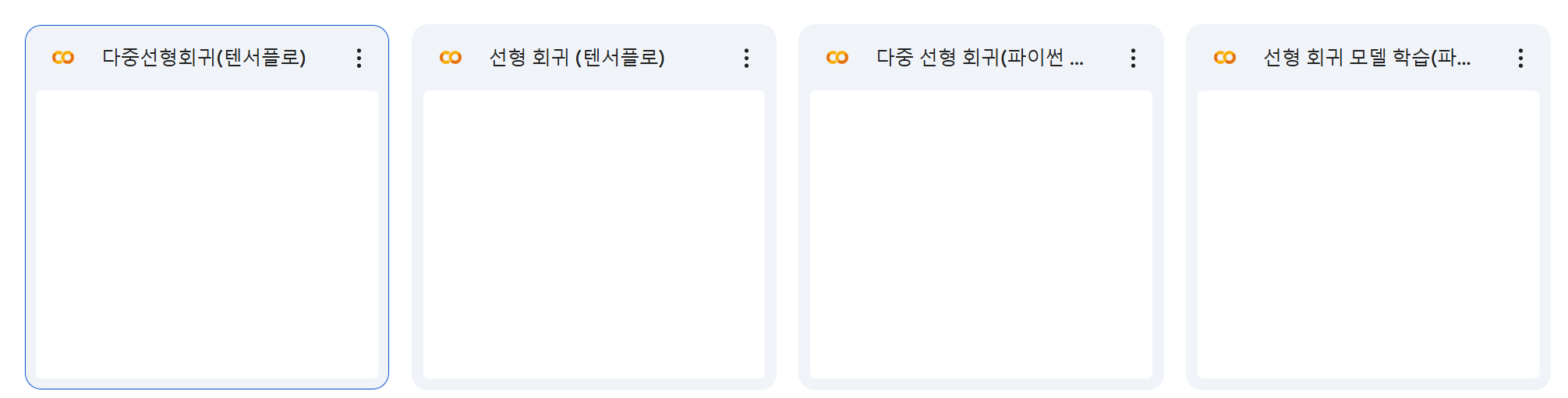Open preview thumbnail of 다중선형회귀(텐서플로)
The width and height of the screenshot is (1568, 398).
207,234
